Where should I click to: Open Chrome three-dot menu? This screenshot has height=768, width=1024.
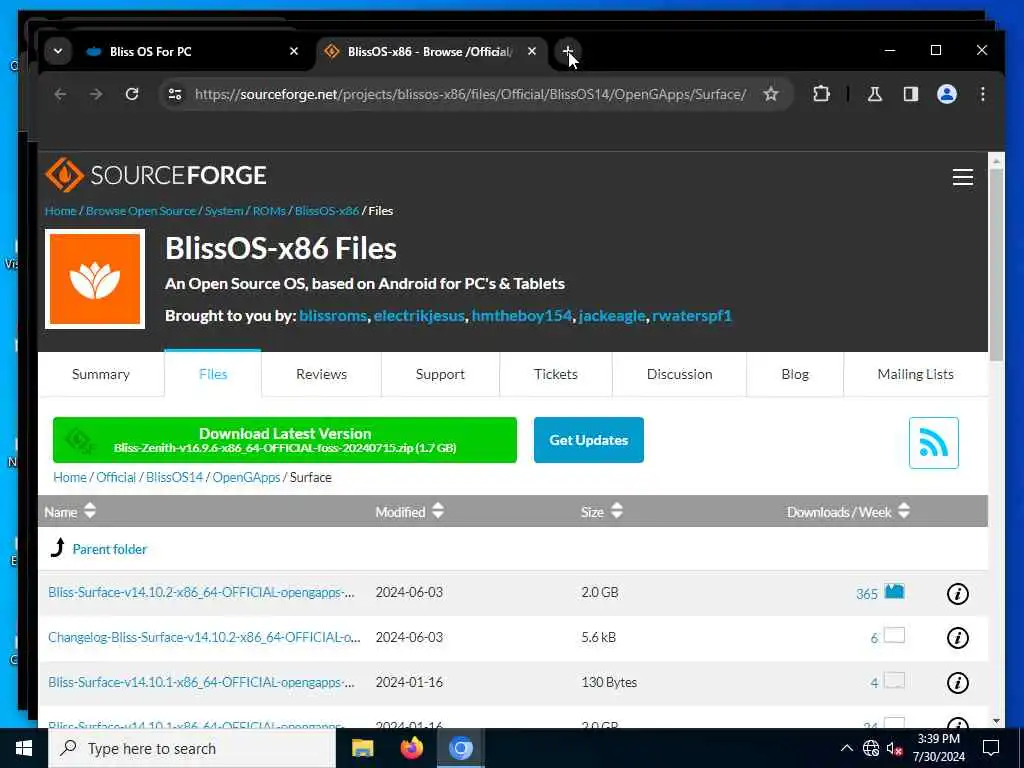tap(982, 94)
